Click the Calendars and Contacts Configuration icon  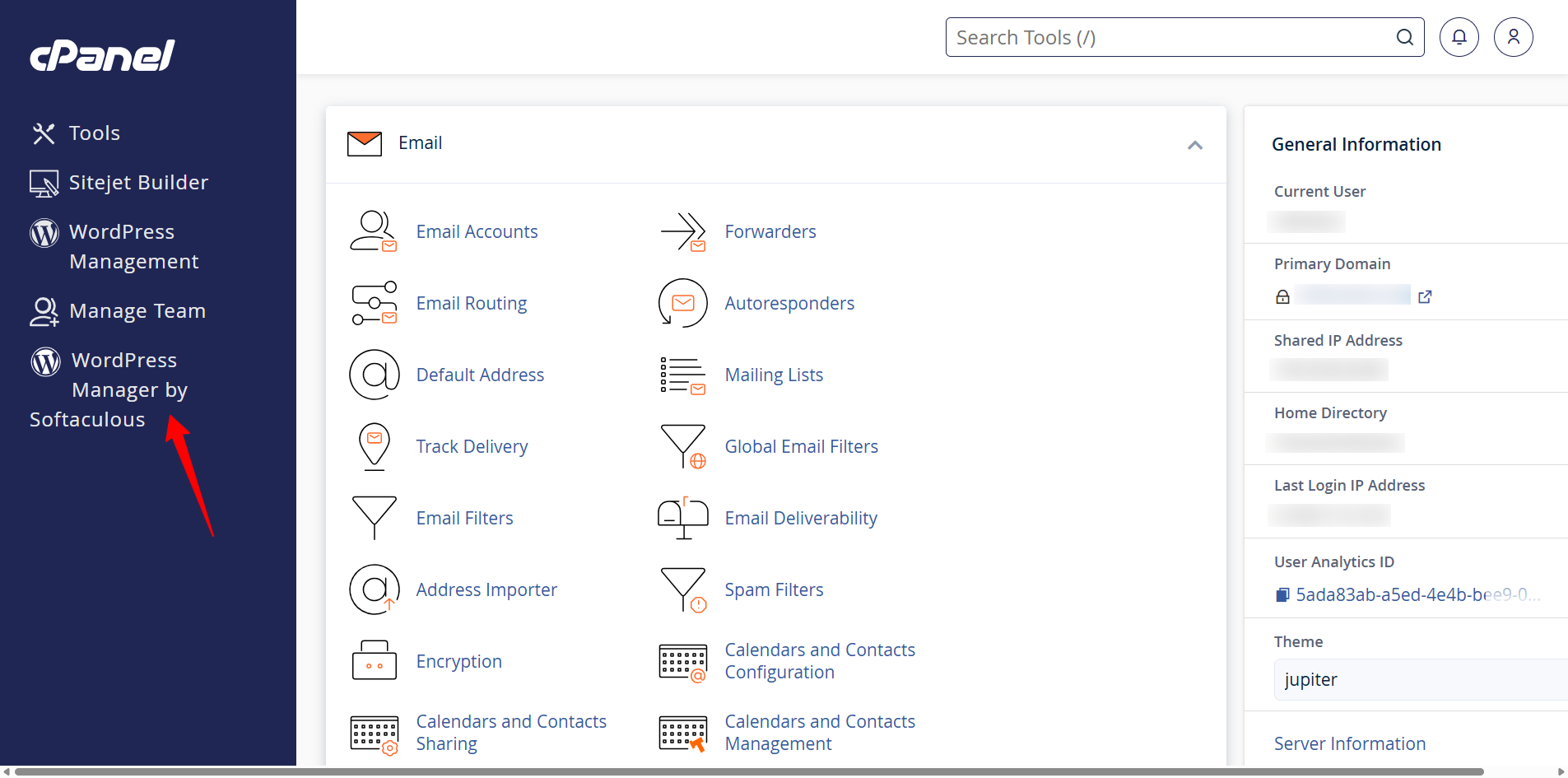683,664
